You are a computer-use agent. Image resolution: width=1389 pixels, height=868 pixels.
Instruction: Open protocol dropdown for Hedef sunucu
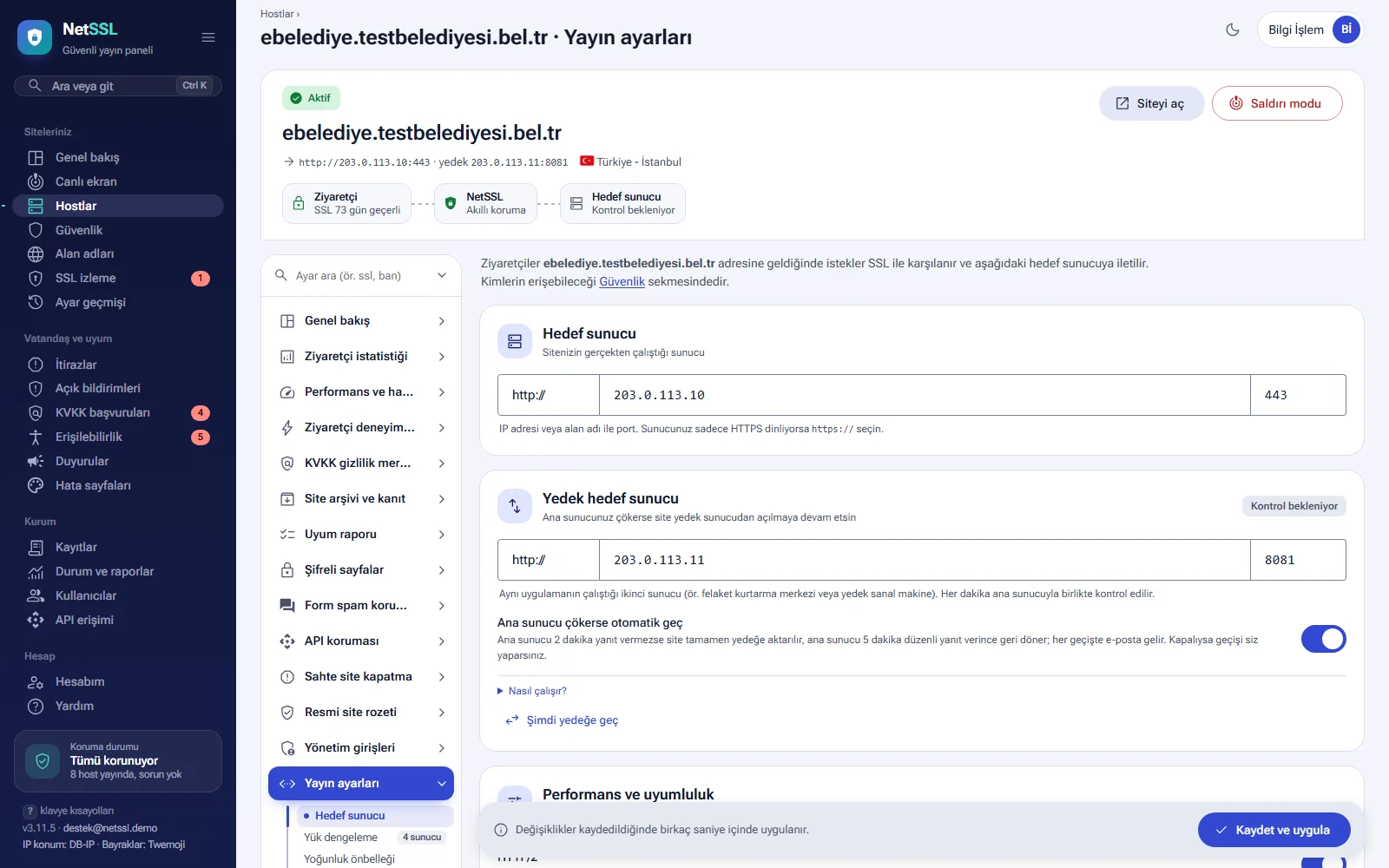click(549, 395)
